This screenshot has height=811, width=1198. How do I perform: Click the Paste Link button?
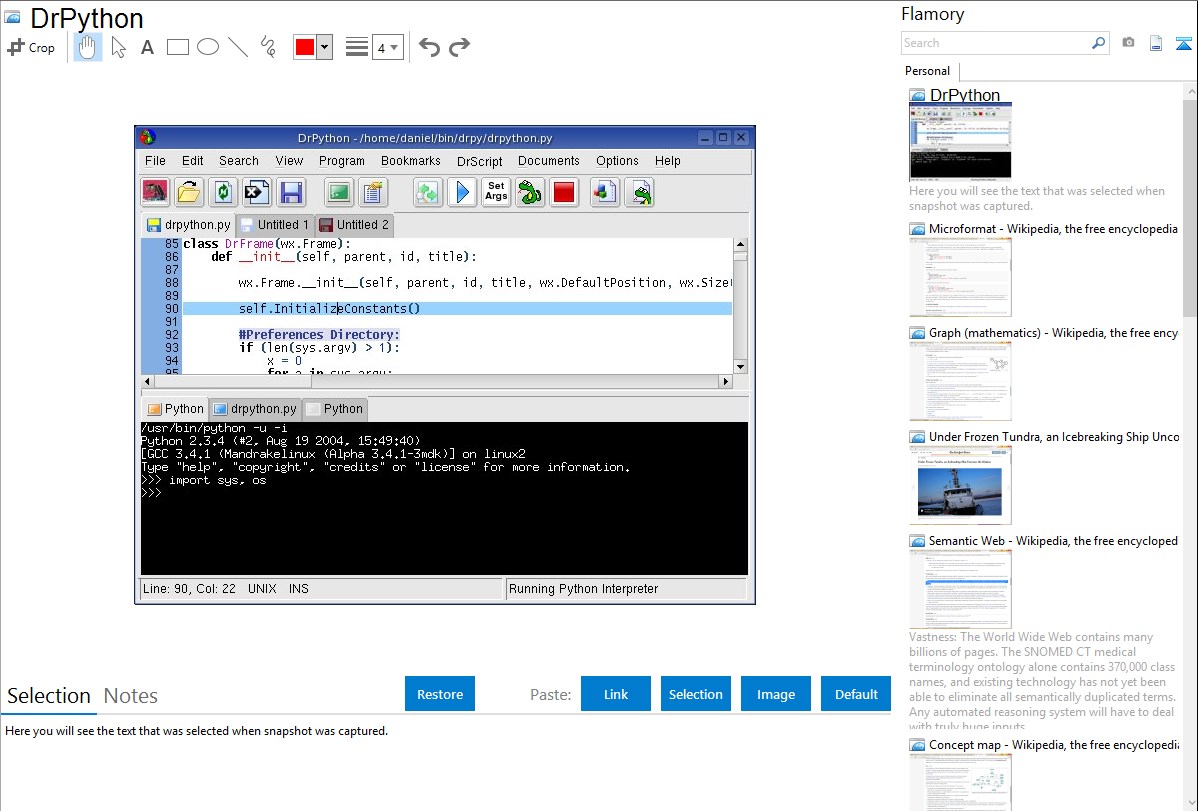click(x=616, y=694)
